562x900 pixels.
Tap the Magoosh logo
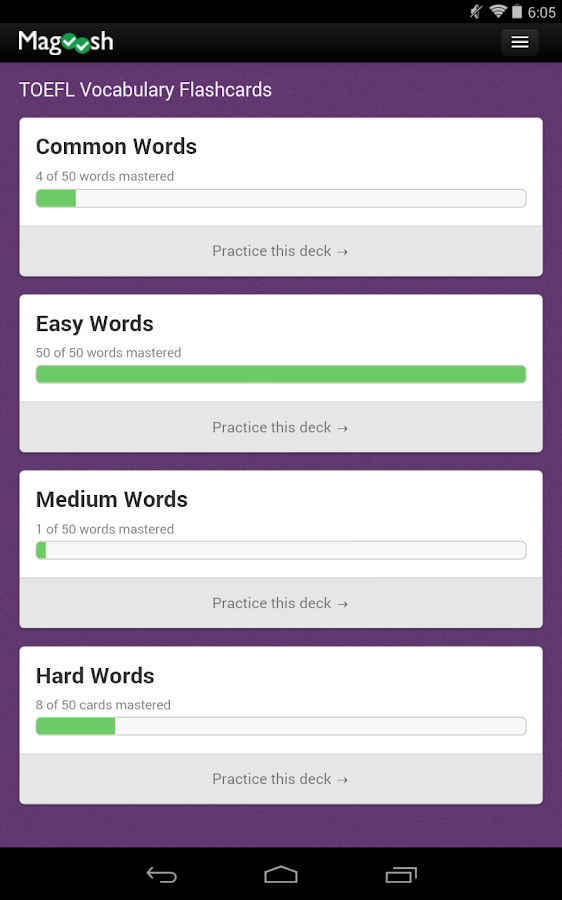65,42
